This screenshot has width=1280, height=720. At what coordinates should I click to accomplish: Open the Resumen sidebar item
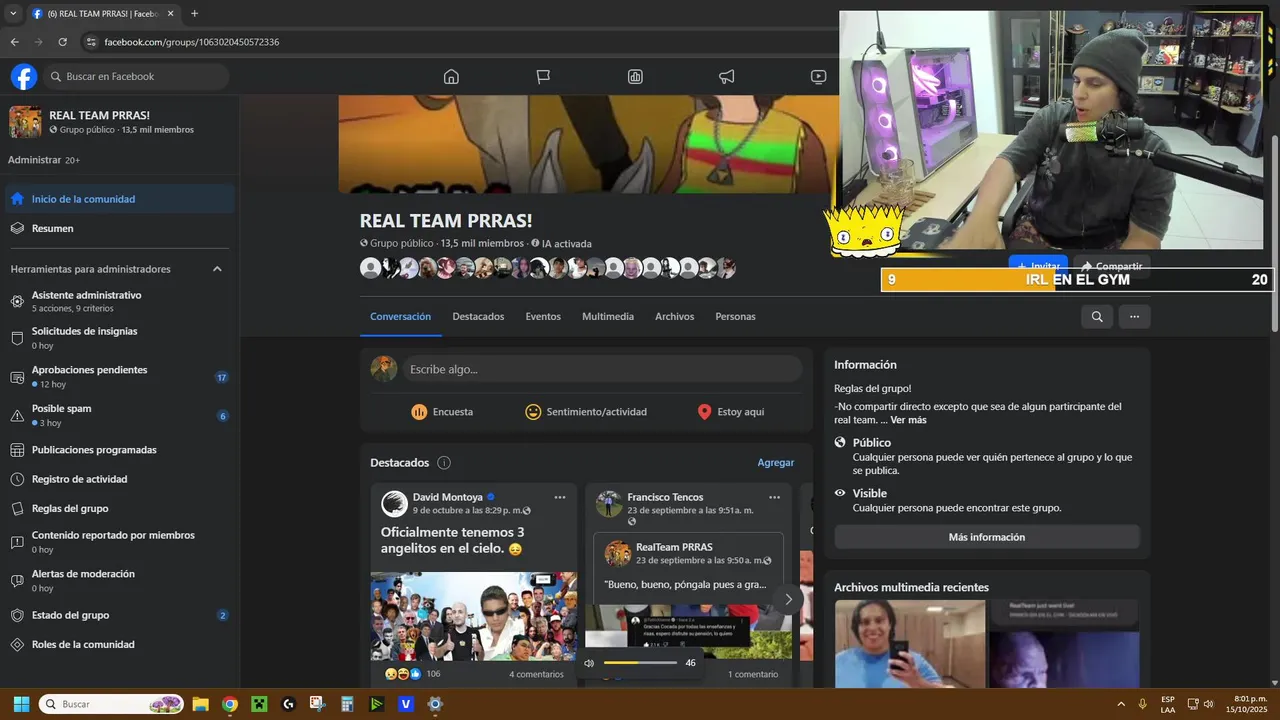(118, 228)
